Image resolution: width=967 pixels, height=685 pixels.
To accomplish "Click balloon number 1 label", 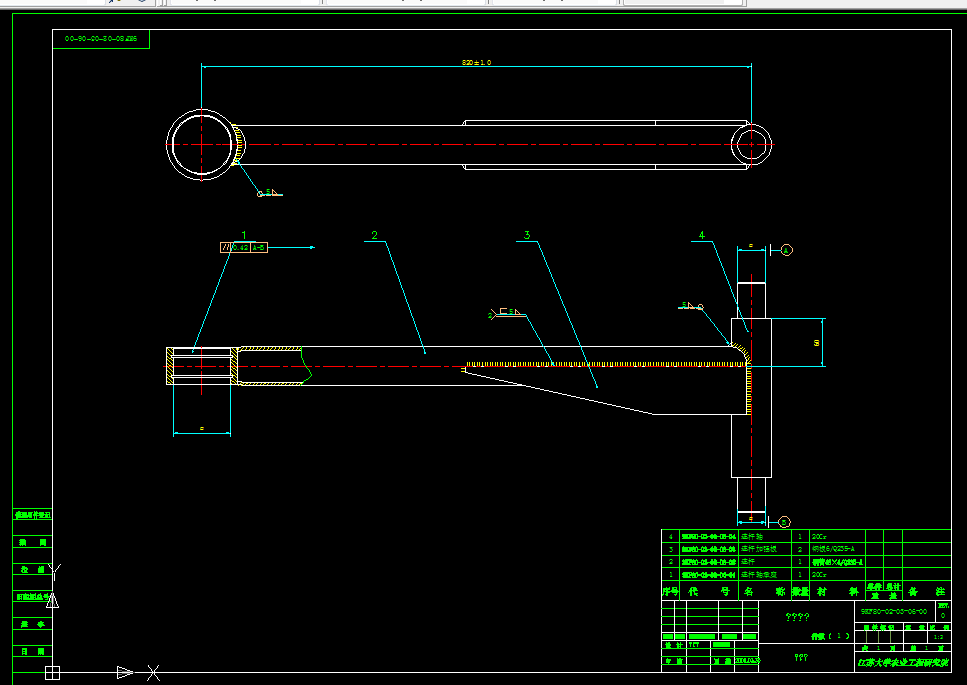I will [x=244, y=235].
